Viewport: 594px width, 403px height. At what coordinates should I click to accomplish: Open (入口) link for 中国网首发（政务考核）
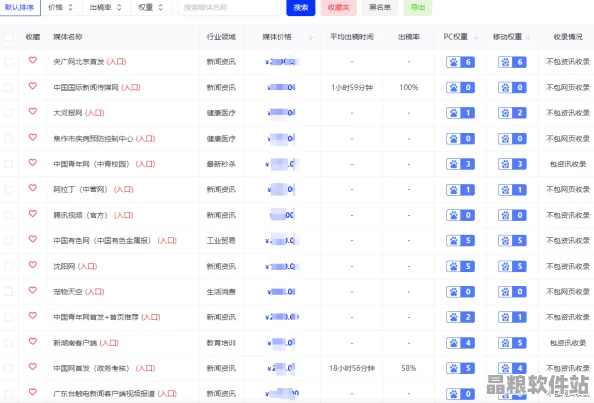[145, 368]
